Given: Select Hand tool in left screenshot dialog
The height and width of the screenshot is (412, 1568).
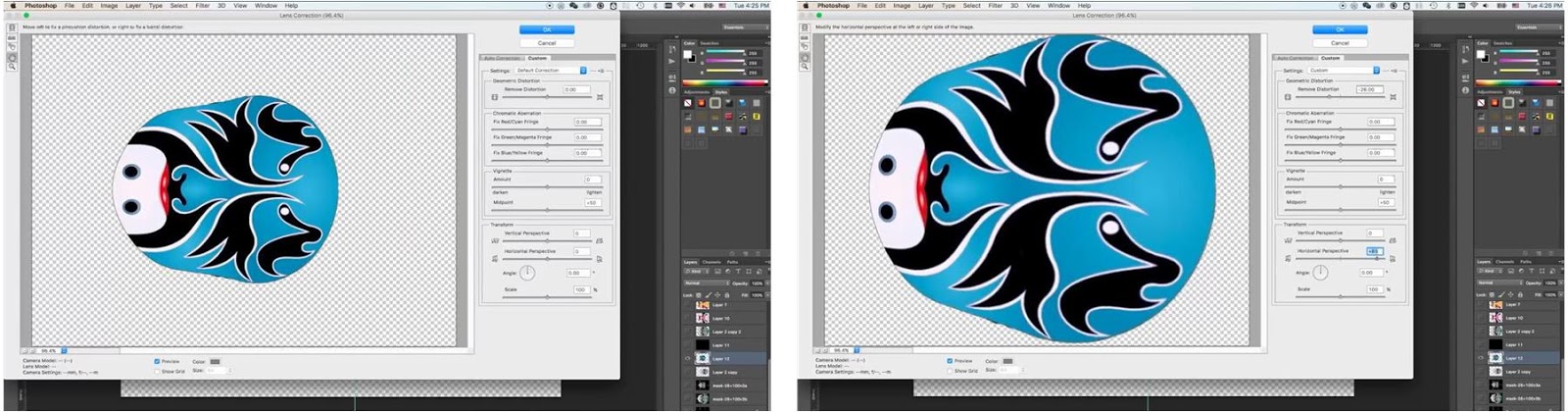Looking at the screenshot, I should pyautogui.click(x=12, y=57).
